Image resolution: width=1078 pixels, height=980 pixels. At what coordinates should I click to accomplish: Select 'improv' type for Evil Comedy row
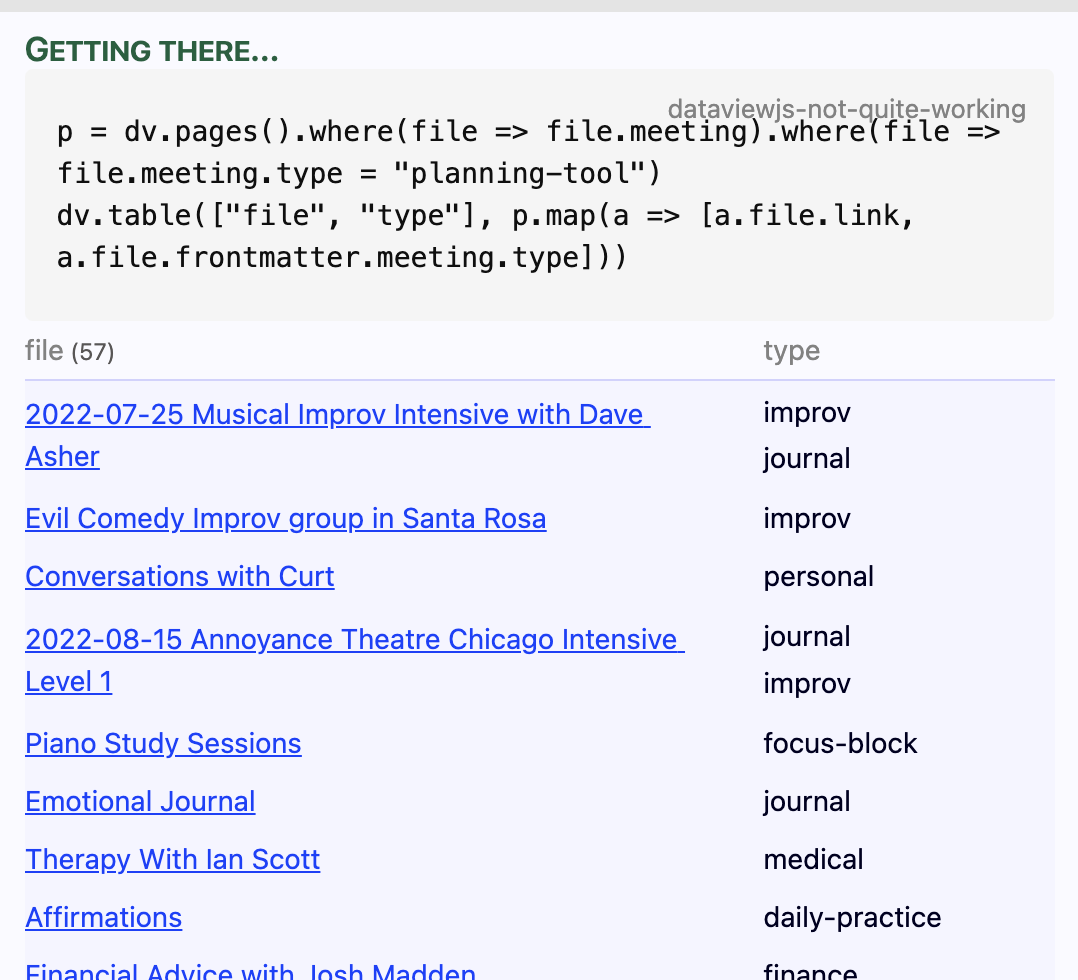pyautogui.click(x=806, y=519)
